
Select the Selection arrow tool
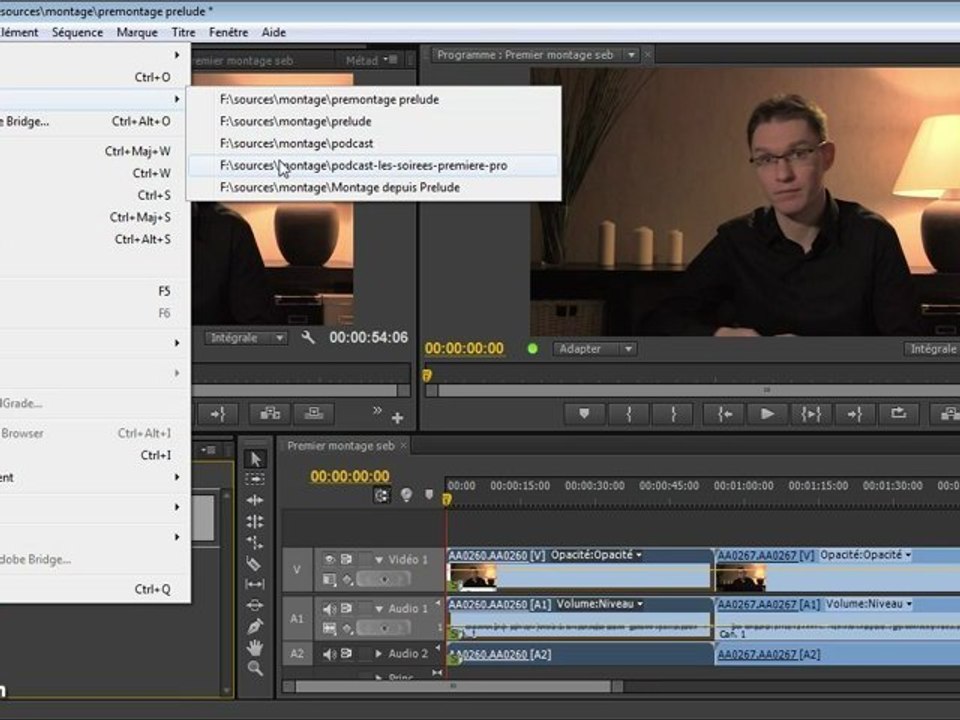point(255,459)
